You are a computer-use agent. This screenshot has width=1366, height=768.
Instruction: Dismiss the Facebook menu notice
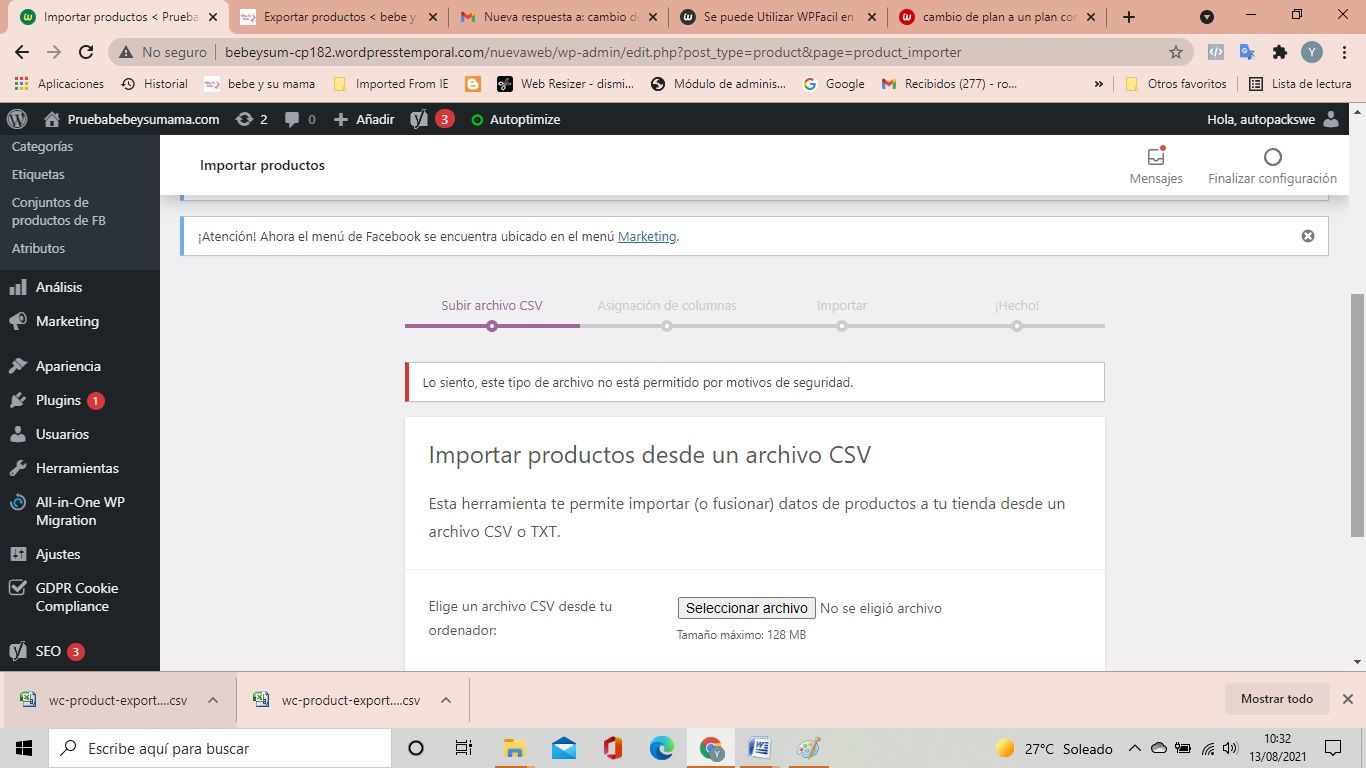pos(1307,236)
